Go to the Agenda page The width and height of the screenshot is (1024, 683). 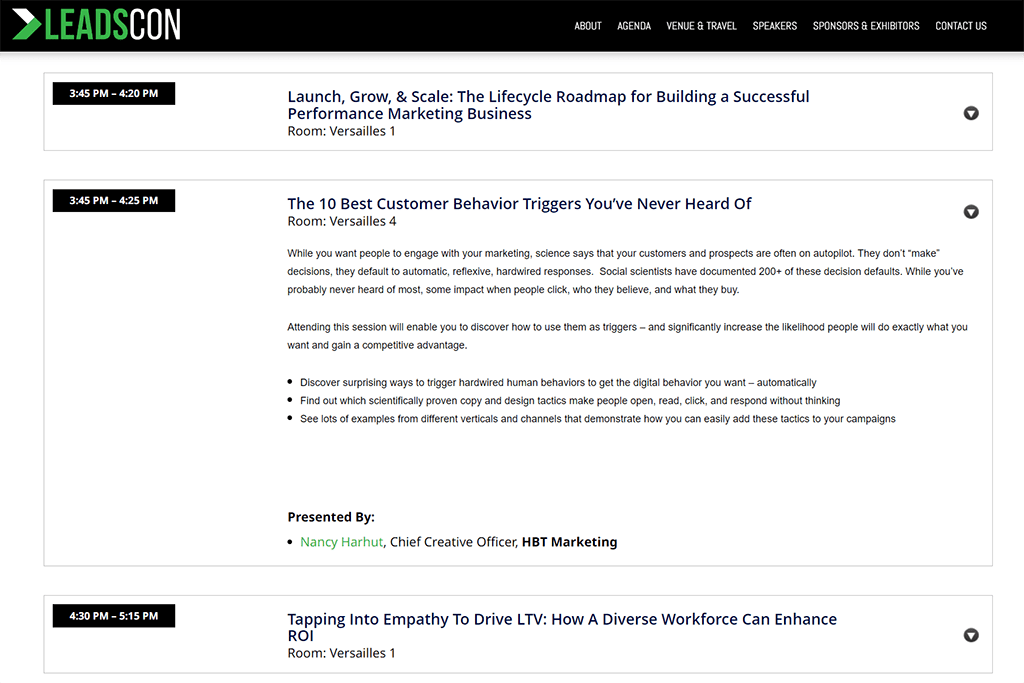coord(634,26)
